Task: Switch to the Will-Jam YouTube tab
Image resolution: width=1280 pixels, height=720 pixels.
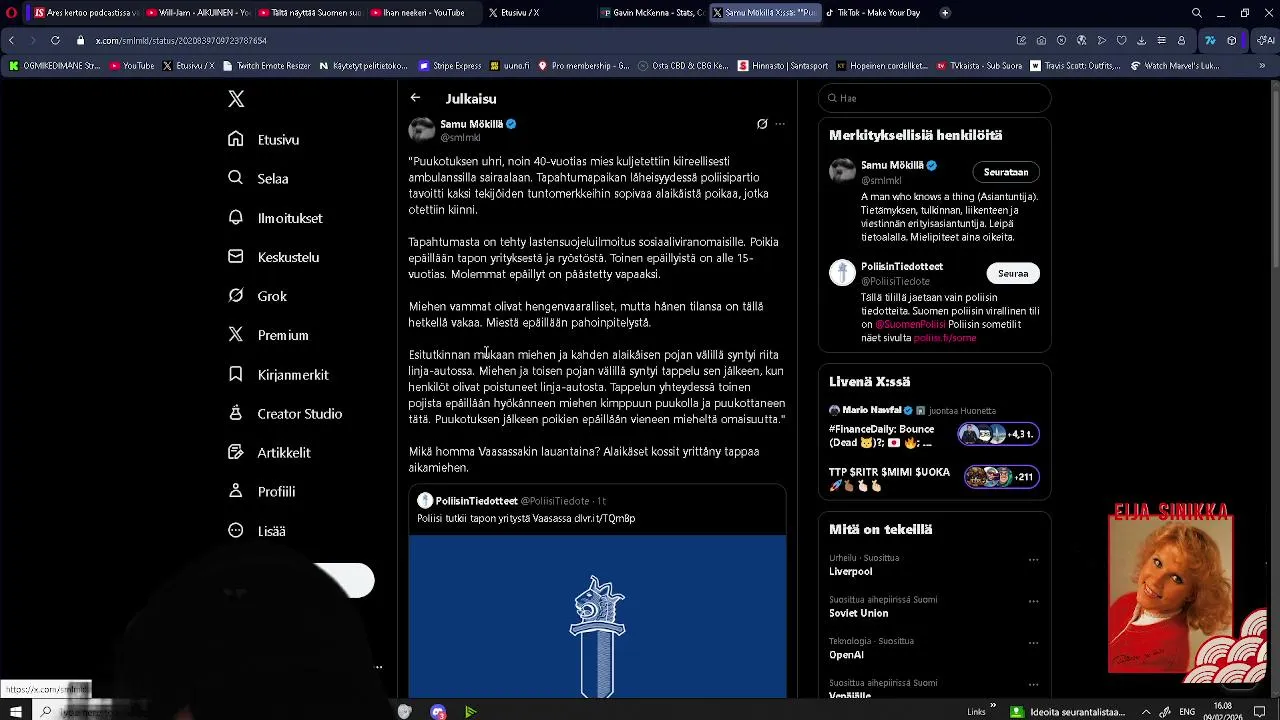Action: [x=196, y=13]
